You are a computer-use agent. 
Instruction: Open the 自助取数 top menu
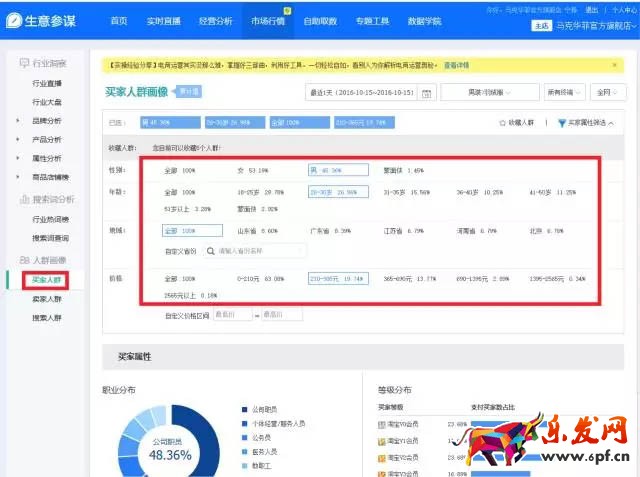click(x=319, y=21)
